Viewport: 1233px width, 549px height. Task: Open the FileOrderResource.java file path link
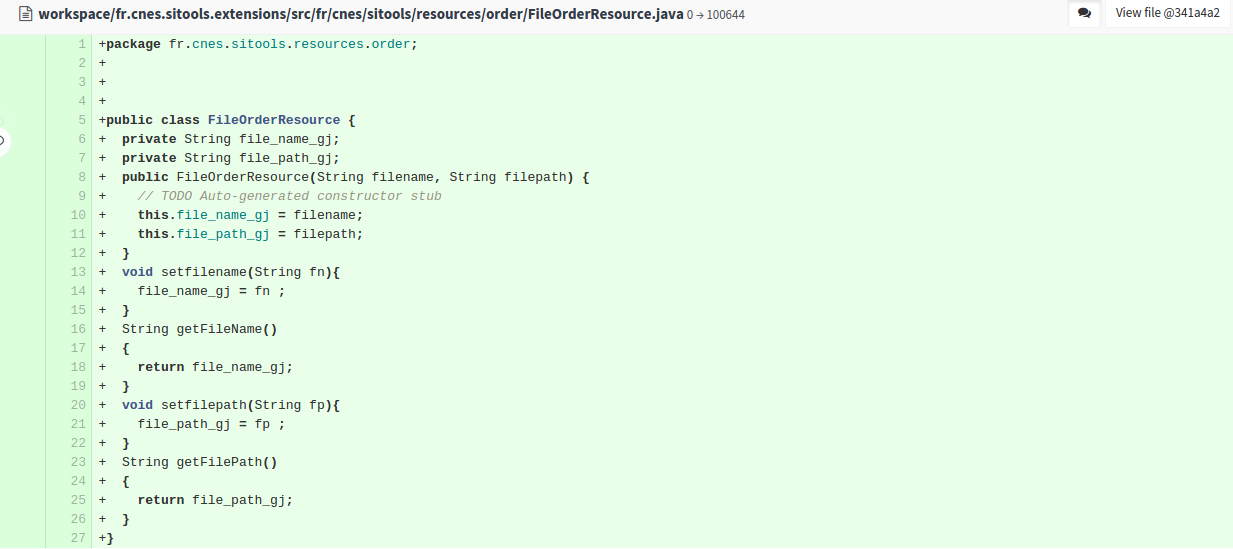361,15
